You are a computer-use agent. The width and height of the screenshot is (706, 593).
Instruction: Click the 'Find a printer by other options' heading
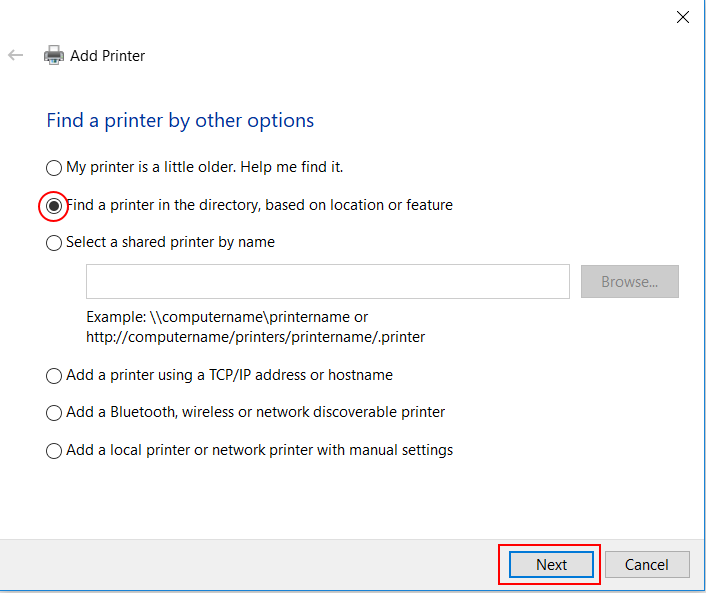180,121
